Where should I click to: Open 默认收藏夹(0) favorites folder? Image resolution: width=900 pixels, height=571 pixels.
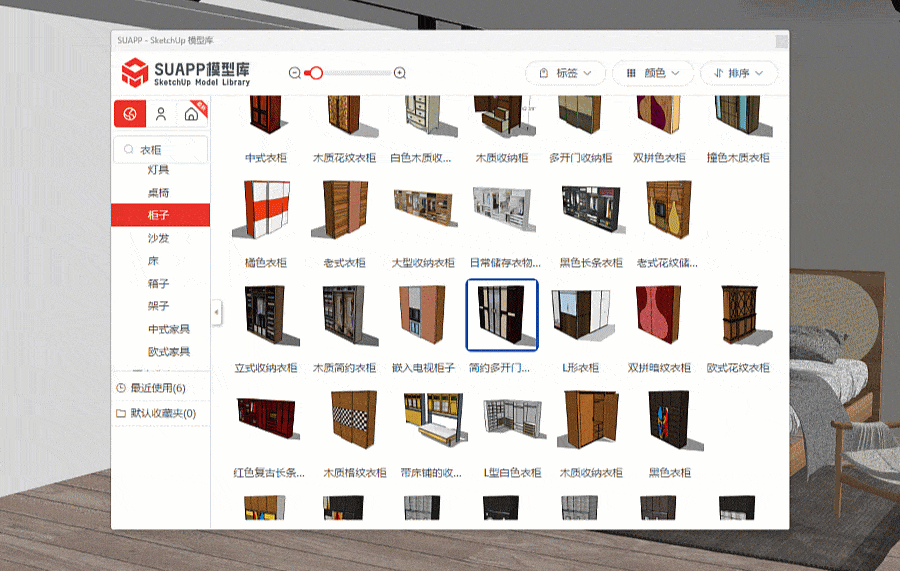coord(156,413)
